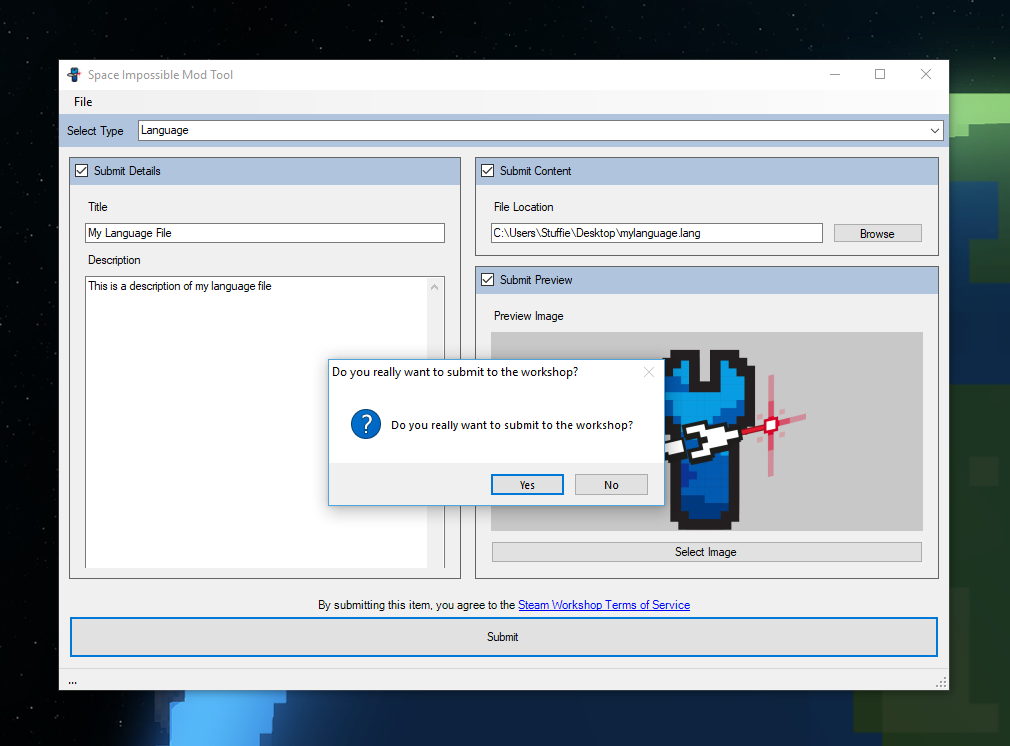1010x746 pixels.
Task: Click the status bar '...' text
Action: click(x=73, y=682)
